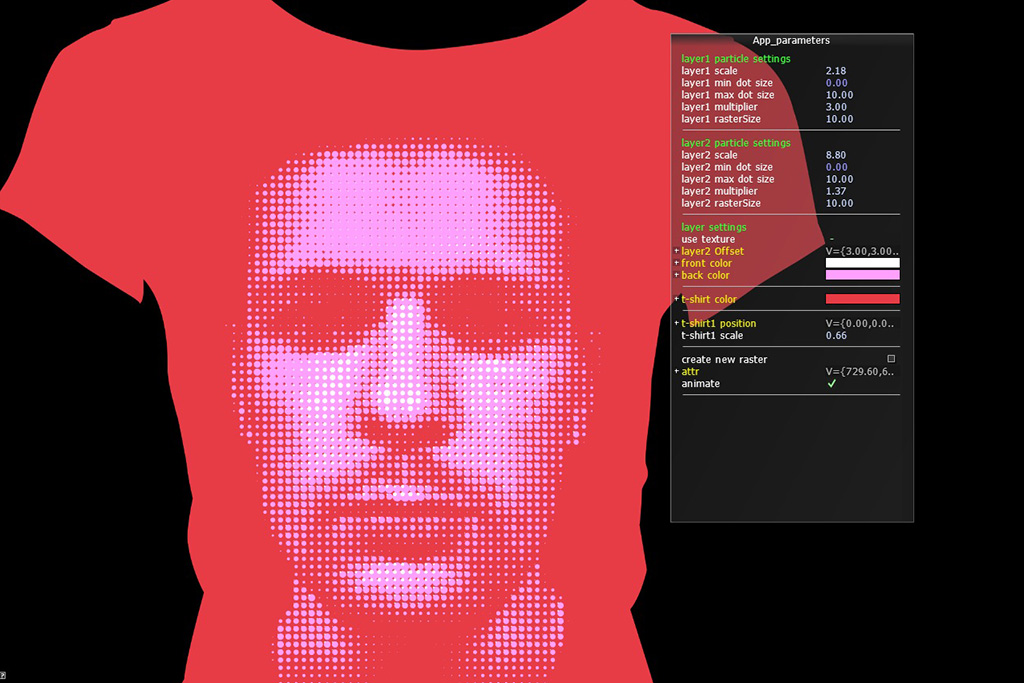Click the red t-shirt color swatch
Viewport: 1024px width, 683px height.
(x=861, y=299)
